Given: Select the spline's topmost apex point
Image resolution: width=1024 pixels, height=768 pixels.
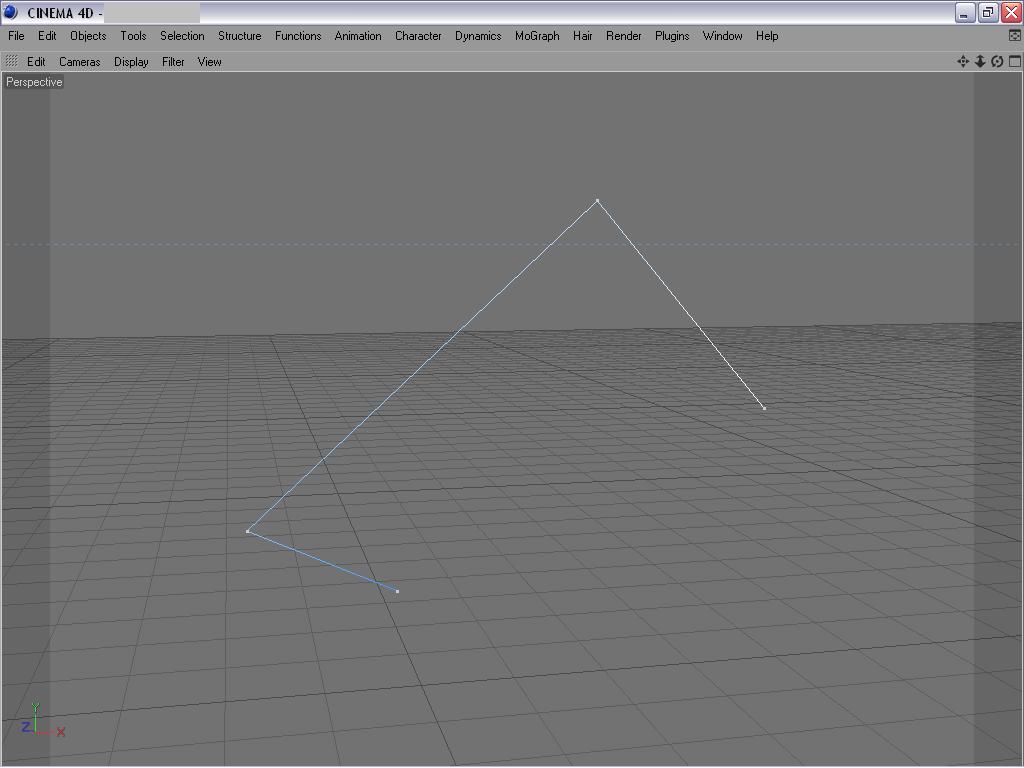Looking at the screenshot, I should pyautogui.click(x=597, y=200).
